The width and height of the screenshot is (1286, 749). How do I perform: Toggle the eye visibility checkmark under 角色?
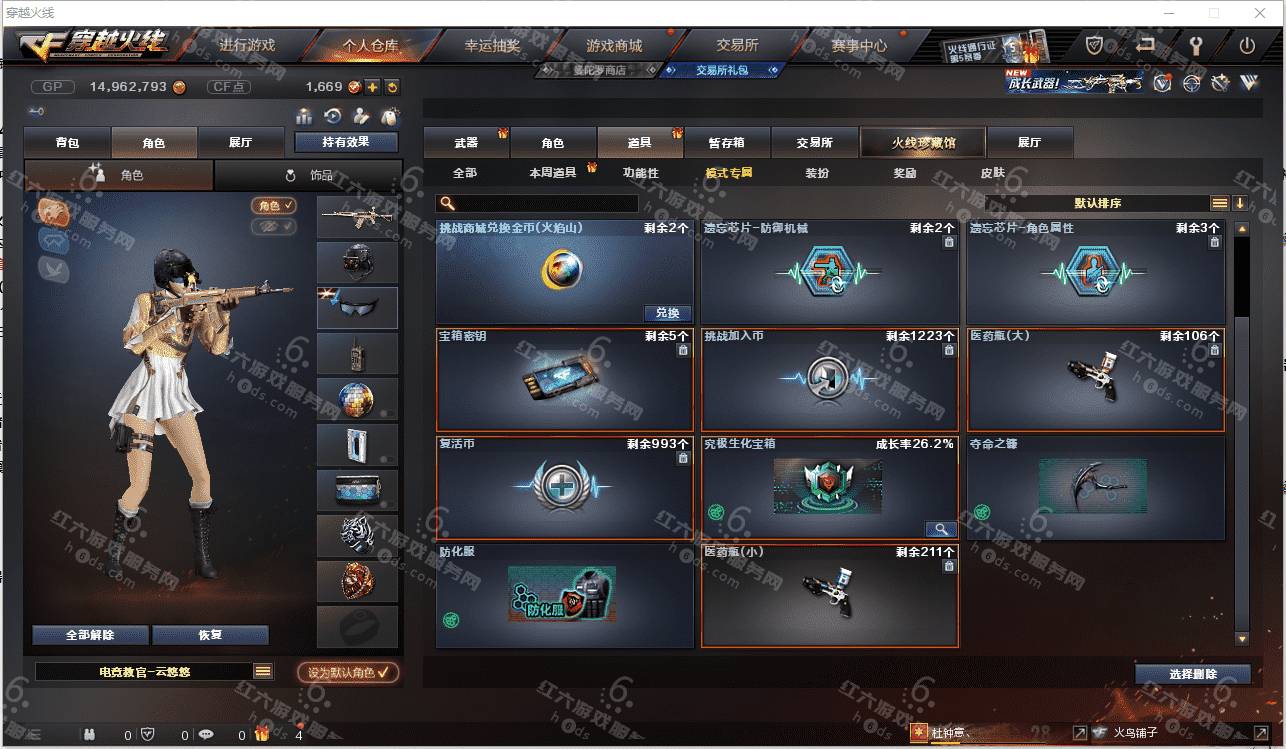point(274,227)
